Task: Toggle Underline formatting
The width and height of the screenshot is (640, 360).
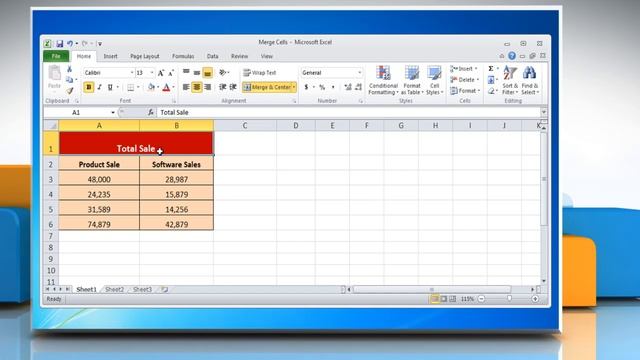Action: 110,87
